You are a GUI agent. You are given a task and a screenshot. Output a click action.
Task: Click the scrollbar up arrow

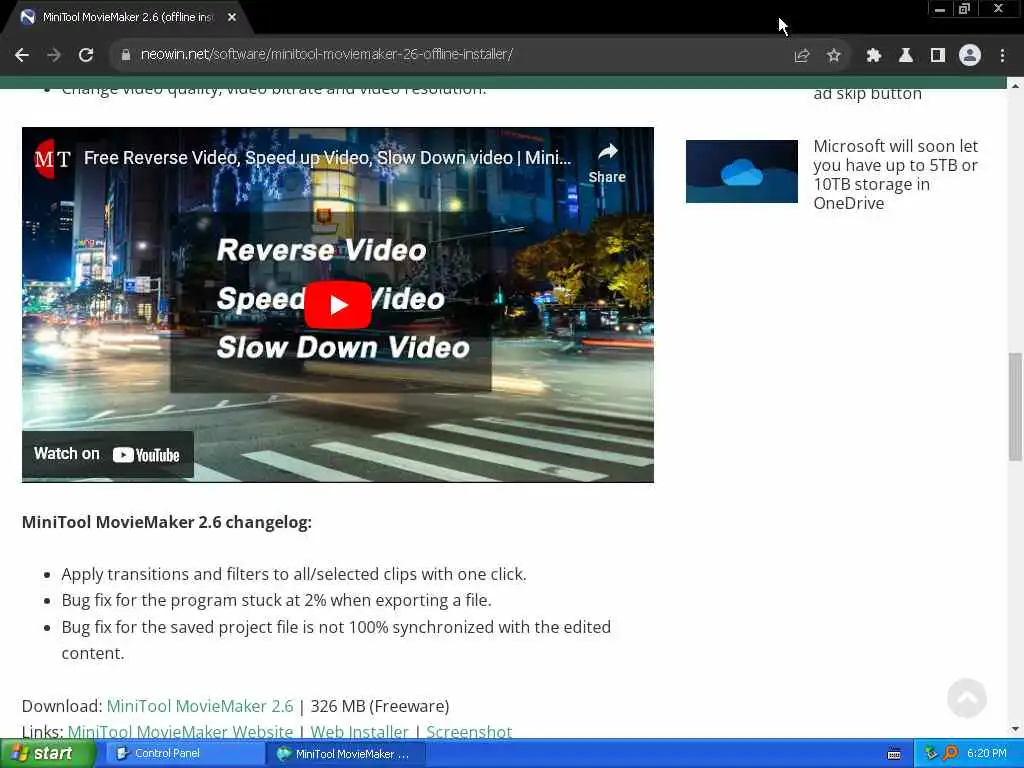click(x=1015, y=86)
